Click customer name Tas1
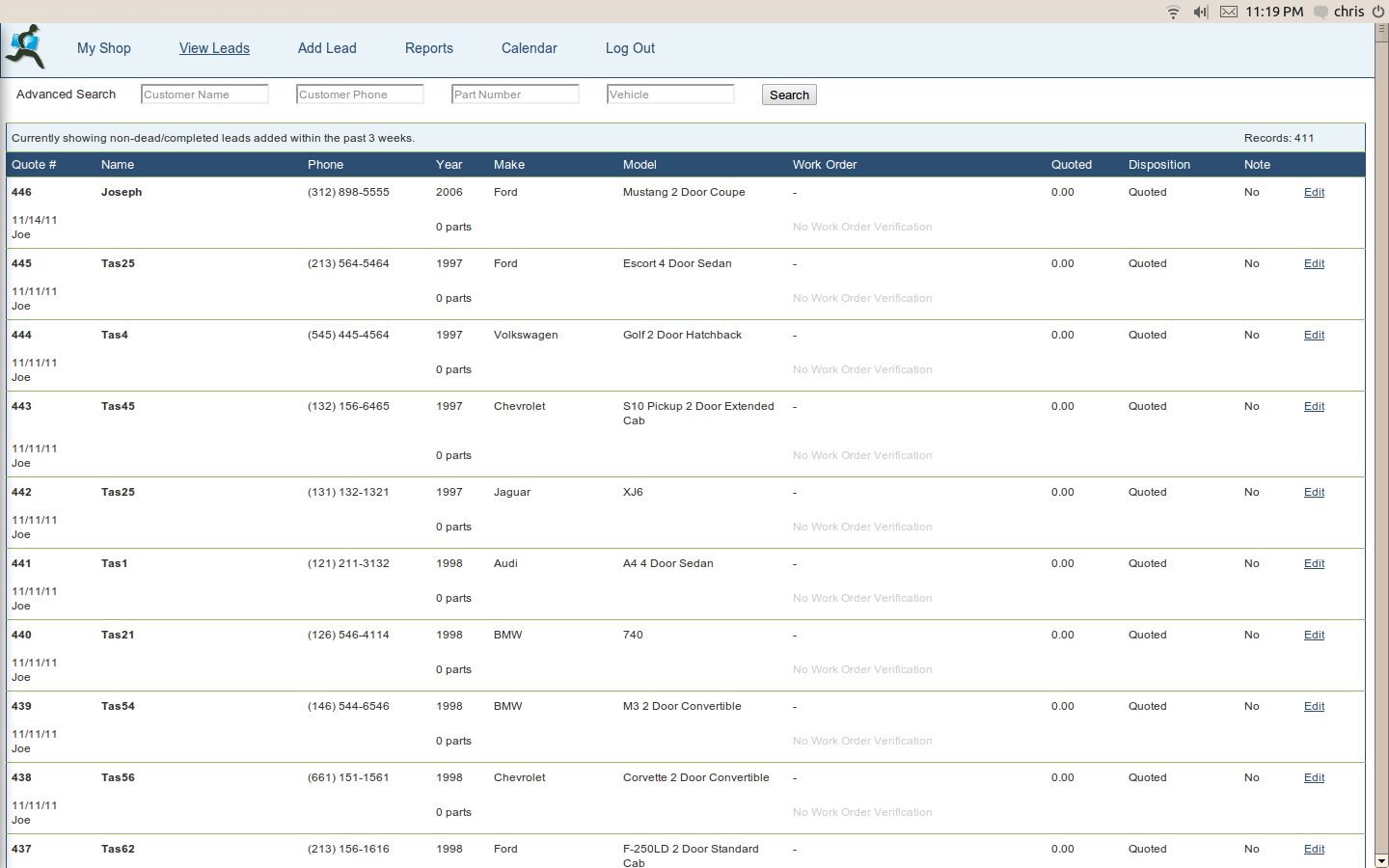 (x=114, y=563)
